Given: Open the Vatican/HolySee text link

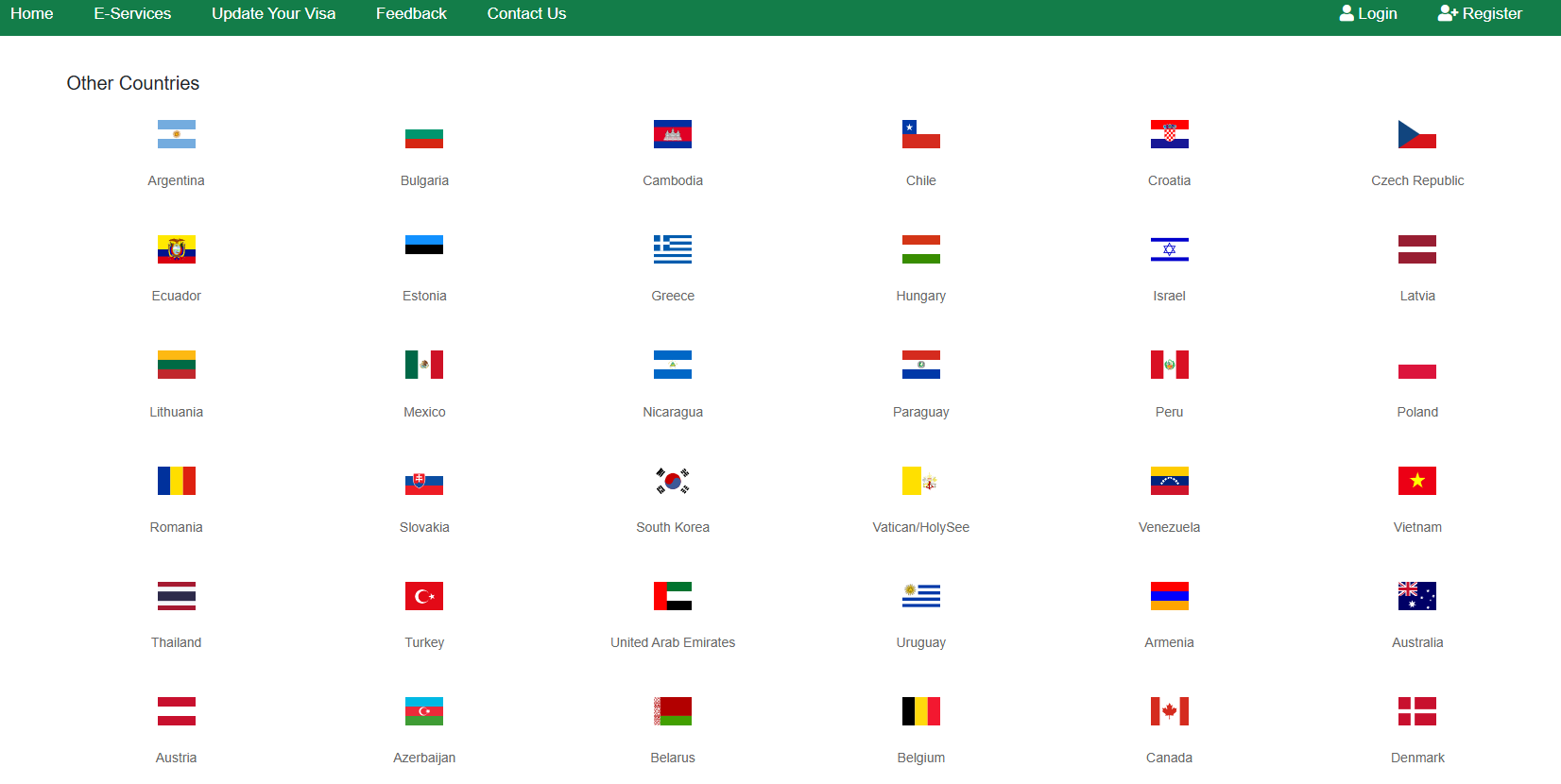Looking at the screenshot, I should tap(921, 527).
